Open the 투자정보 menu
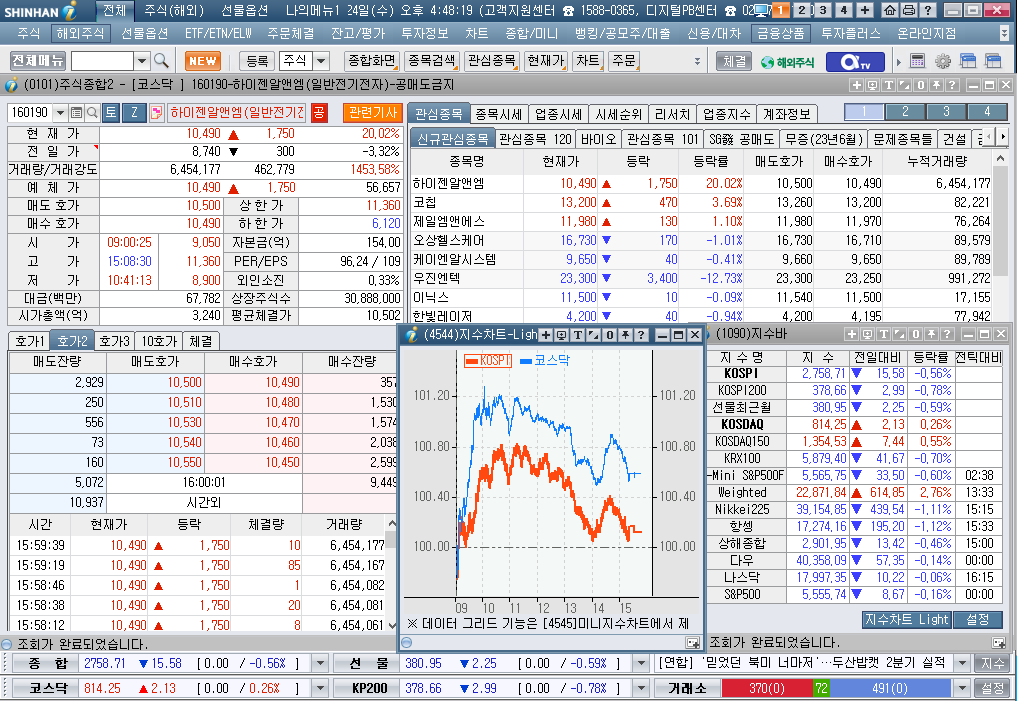The height and width of the screenshot is (701, 1017). (424, 34)
